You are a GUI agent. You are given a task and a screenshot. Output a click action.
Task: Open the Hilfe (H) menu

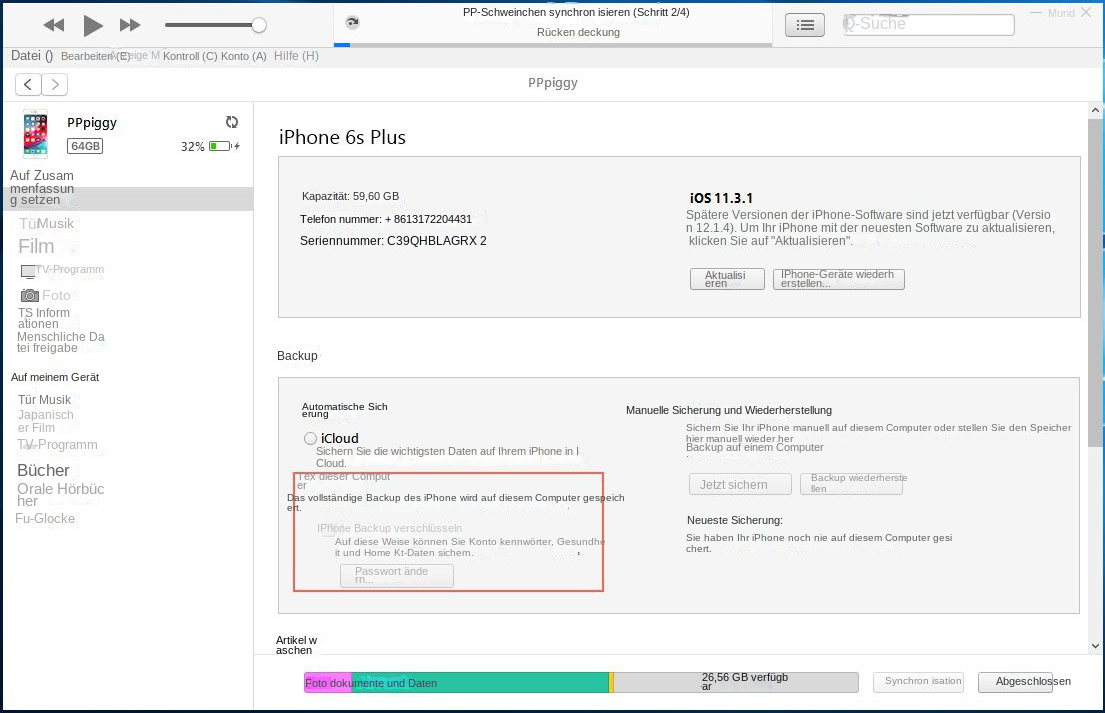pyautogui.click(x=296, y=56)
